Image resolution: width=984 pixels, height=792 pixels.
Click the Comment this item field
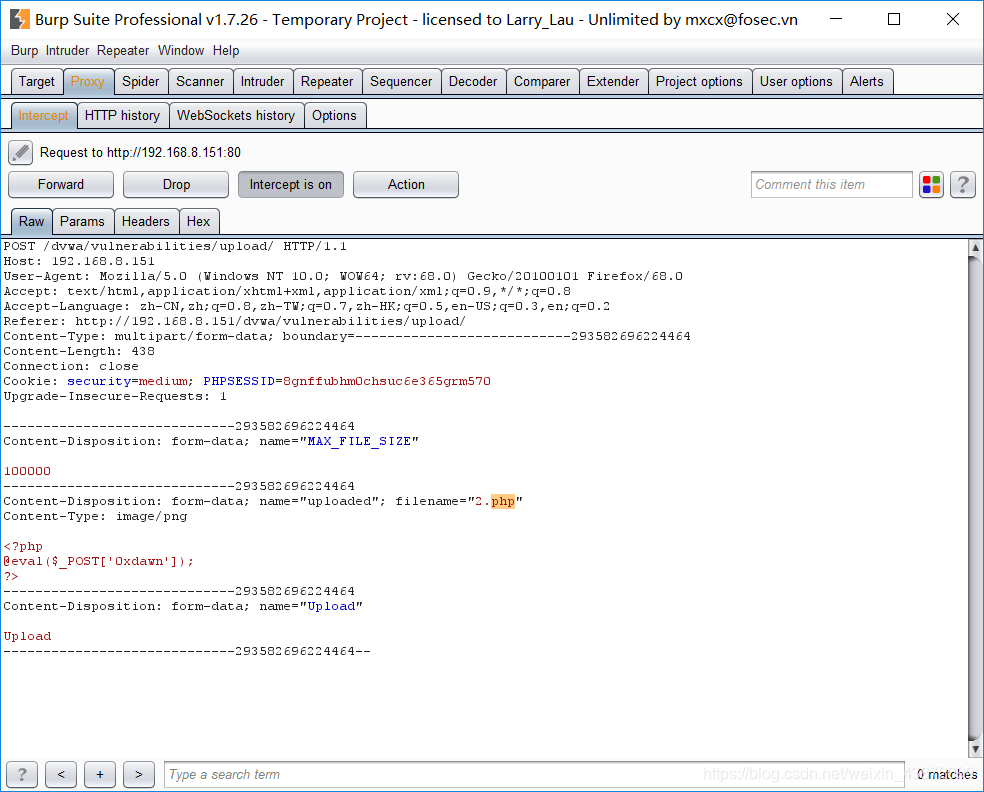point(832,185)
